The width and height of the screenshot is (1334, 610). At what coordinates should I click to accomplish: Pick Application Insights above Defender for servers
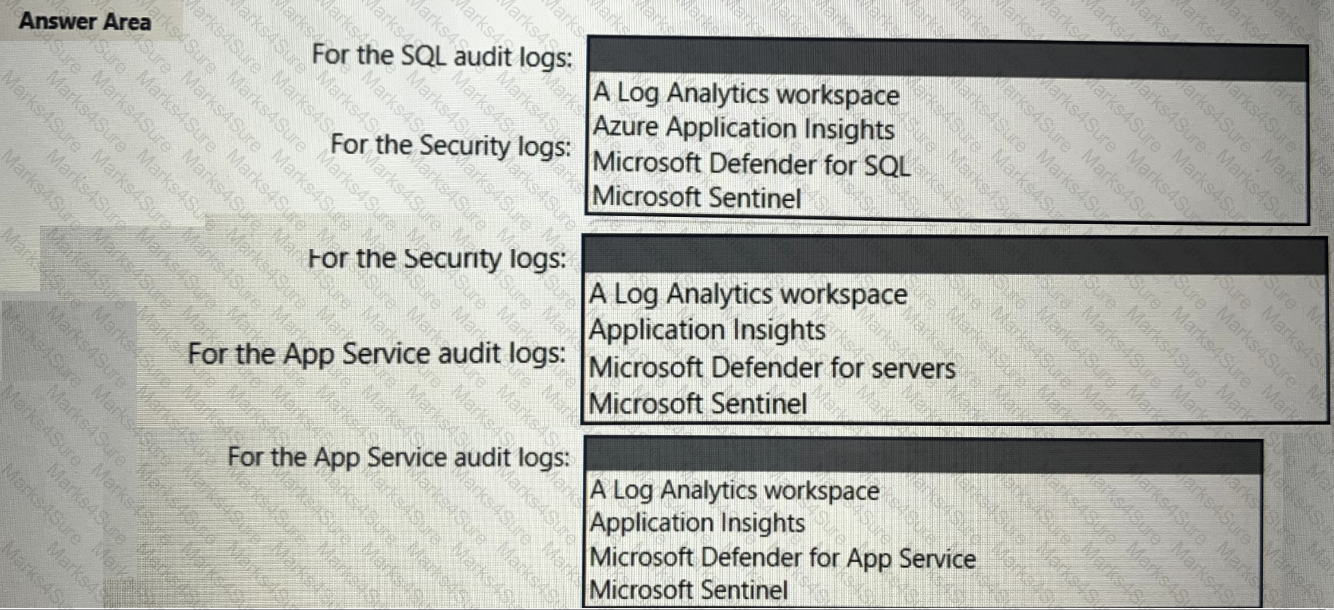coord(707,330)
